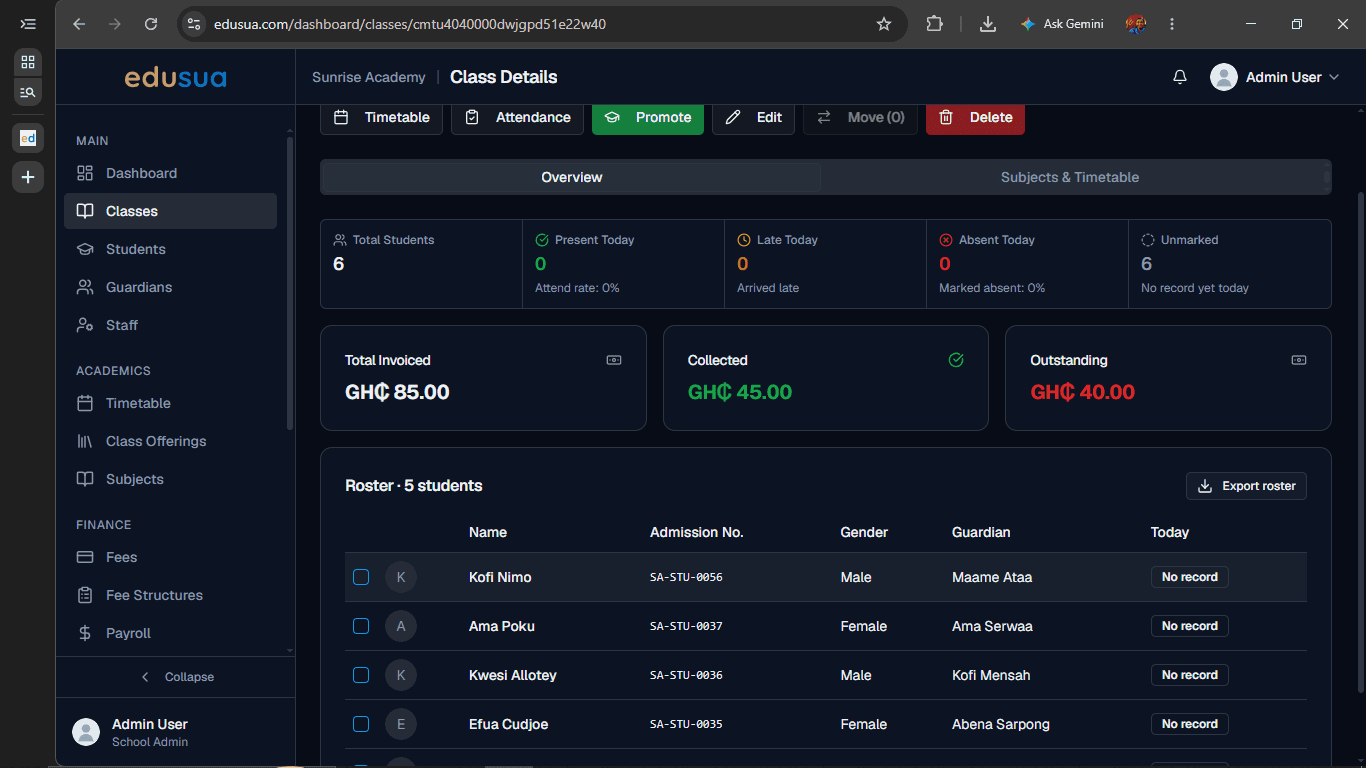Click the Timetable button in the toolbar

point(381,117)
